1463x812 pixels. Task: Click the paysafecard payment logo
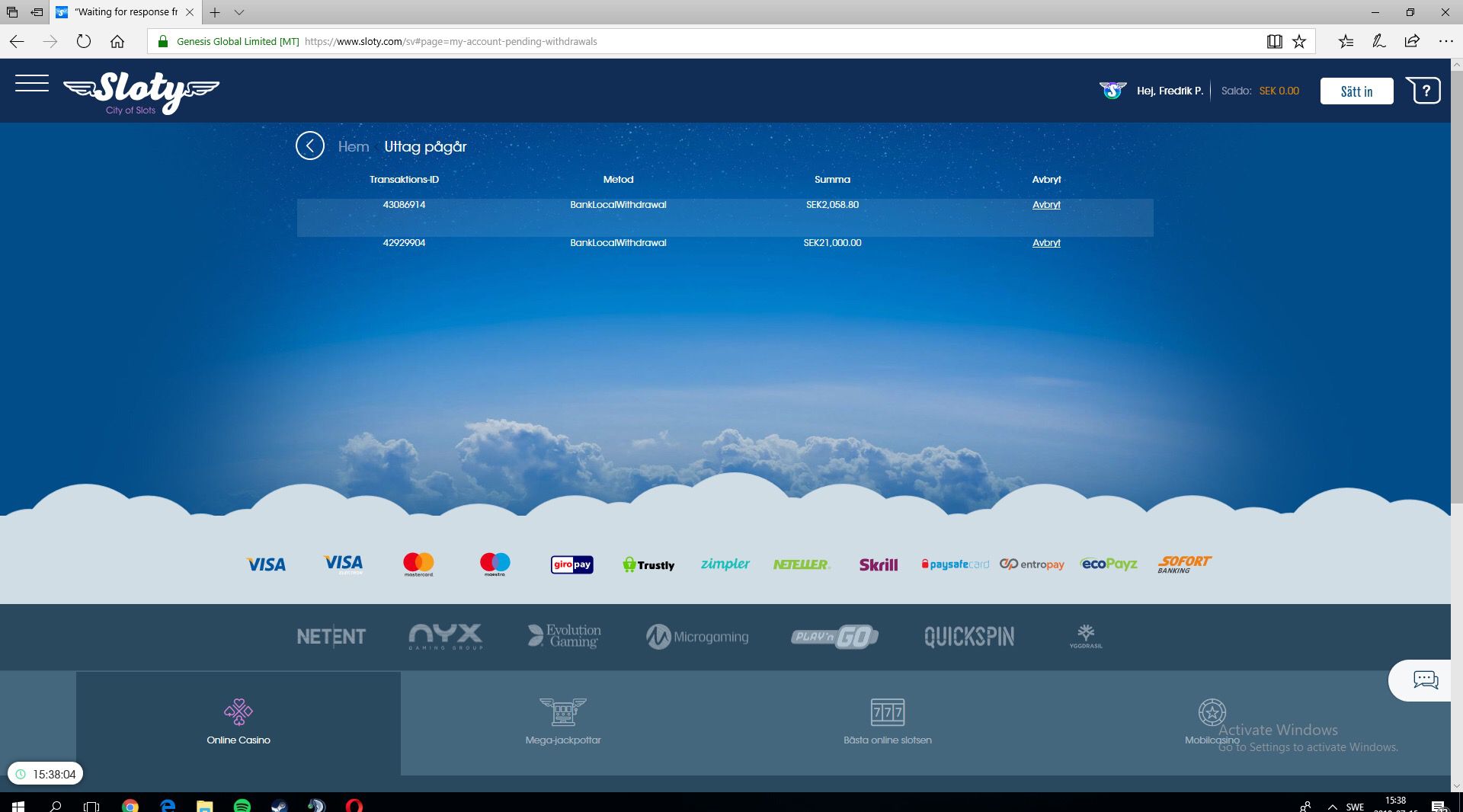click(x=955, y=564)
